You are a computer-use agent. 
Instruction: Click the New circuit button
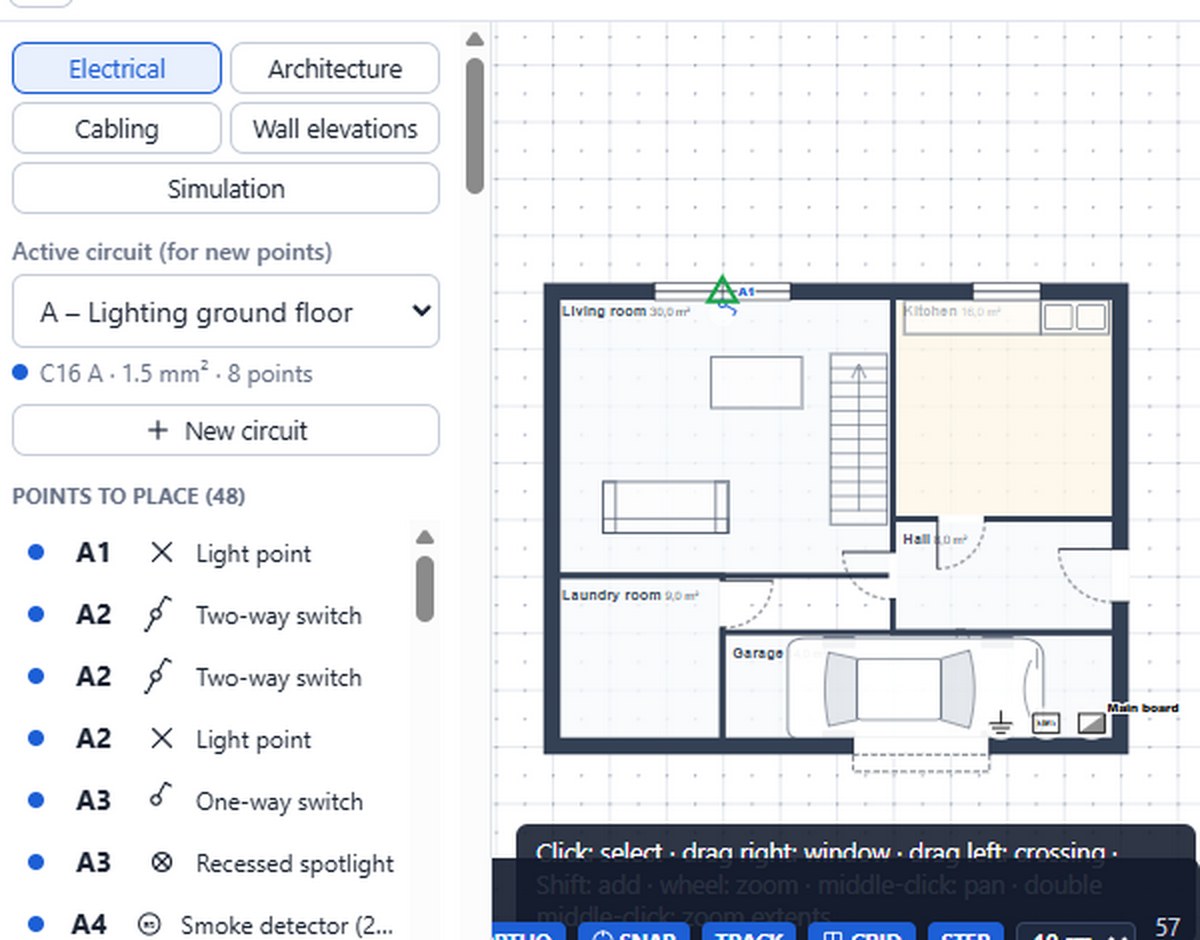coord(226,431)
